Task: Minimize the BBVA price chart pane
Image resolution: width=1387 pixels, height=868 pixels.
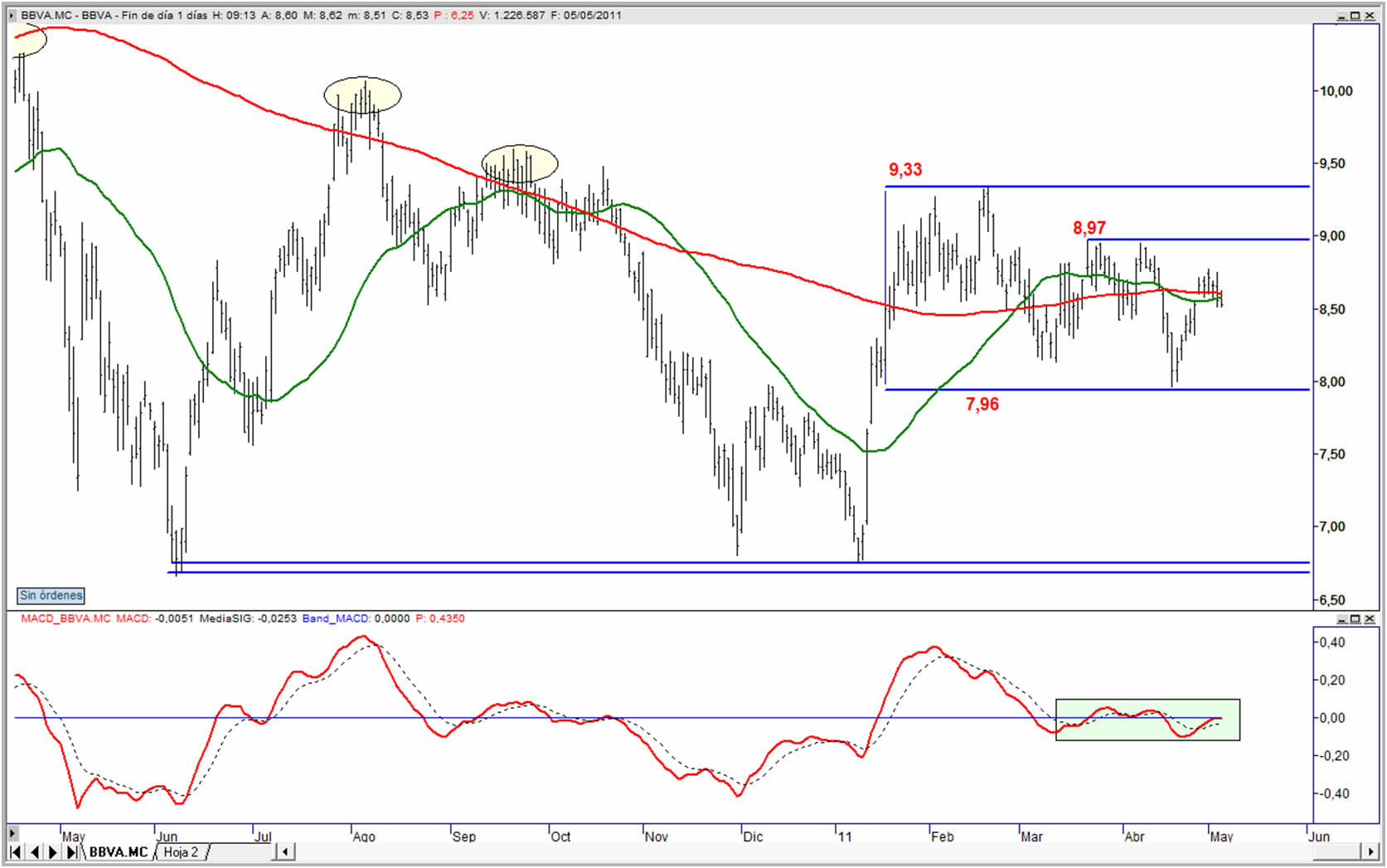Action: [x=1343, y=15]
